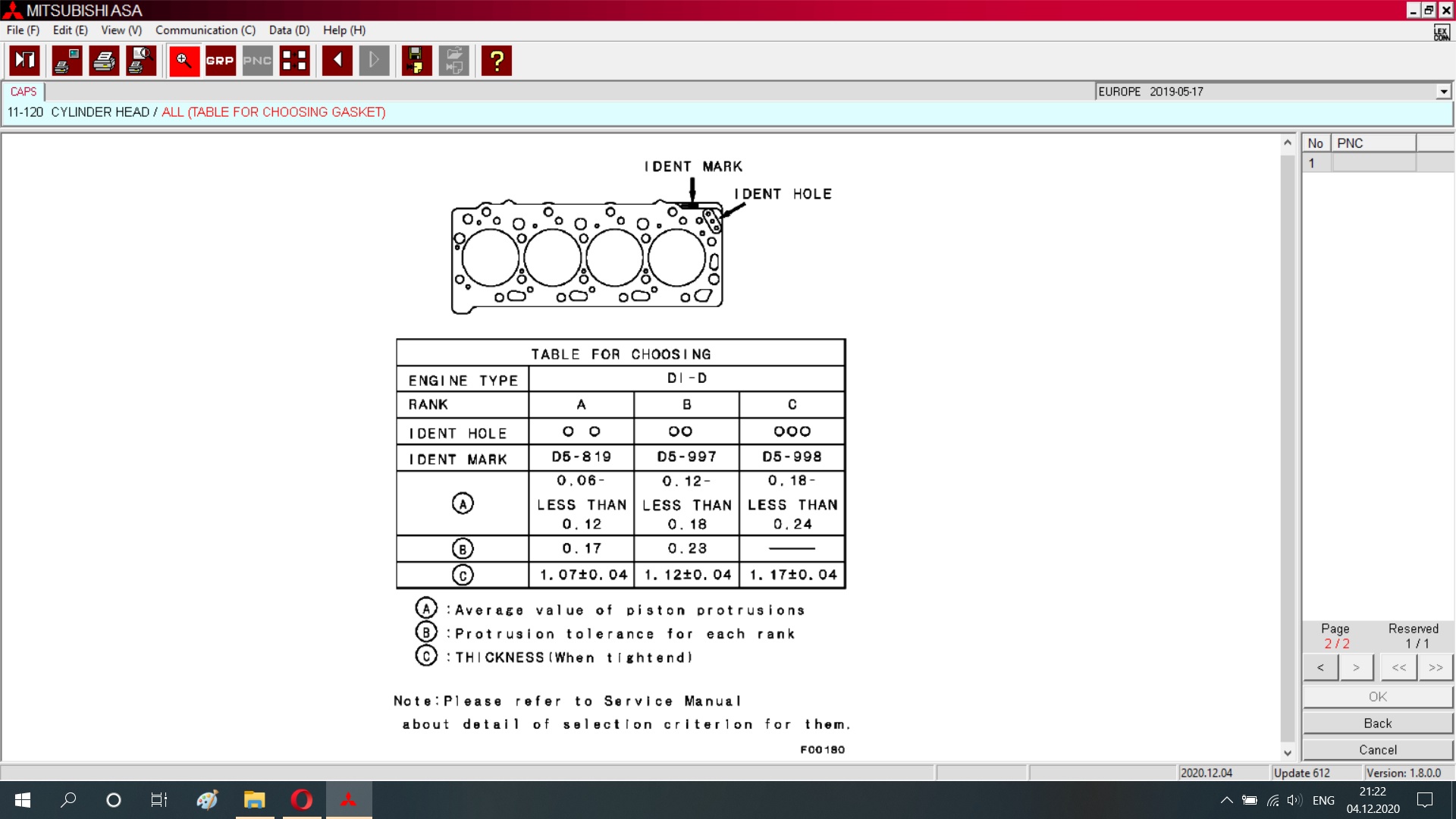This screenshot has height=819, width=1456.
Task: Click the back arrow toolbar icon
Action: [337, 61]
